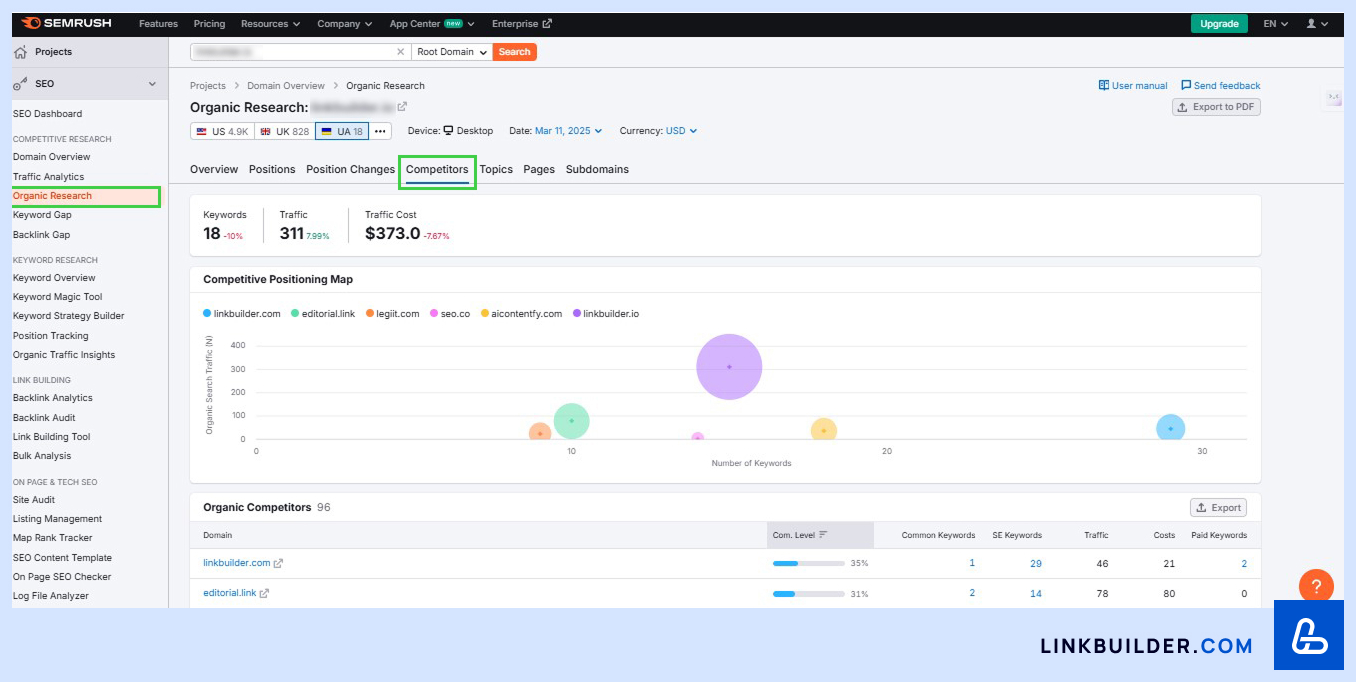The width and height of the screenshot is (1356, 682).
Task: Toggle linkbuilder.io legend series
Action: coord(606,314)
